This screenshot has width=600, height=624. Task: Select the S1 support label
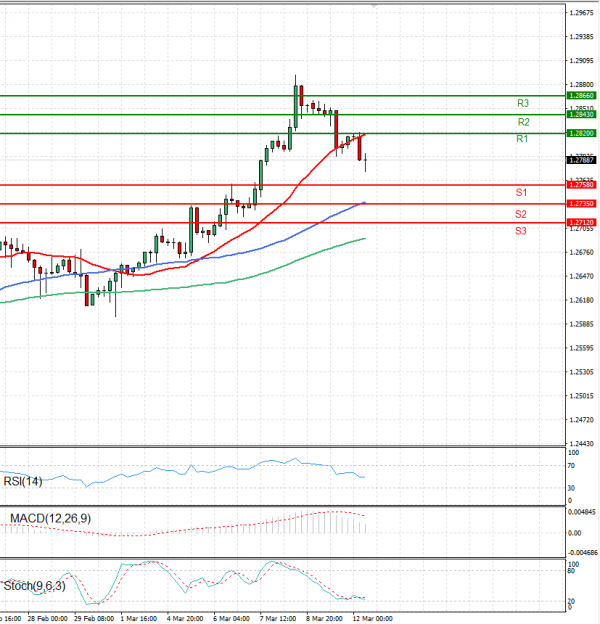(521, 191)
